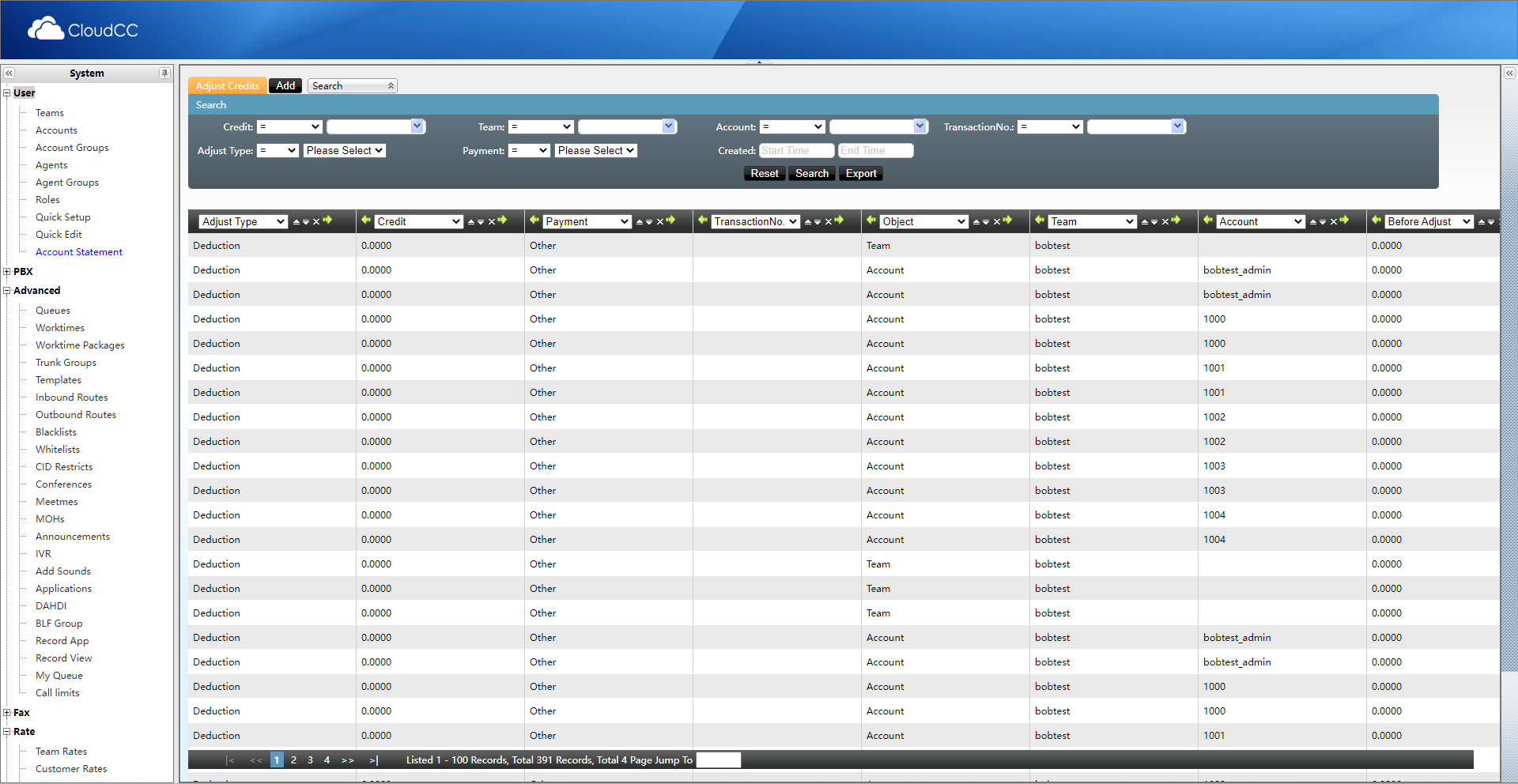Collapse the Advanced tree section
The width and height of the screenshot is (1518, 784).
click(x=6, y=290)
